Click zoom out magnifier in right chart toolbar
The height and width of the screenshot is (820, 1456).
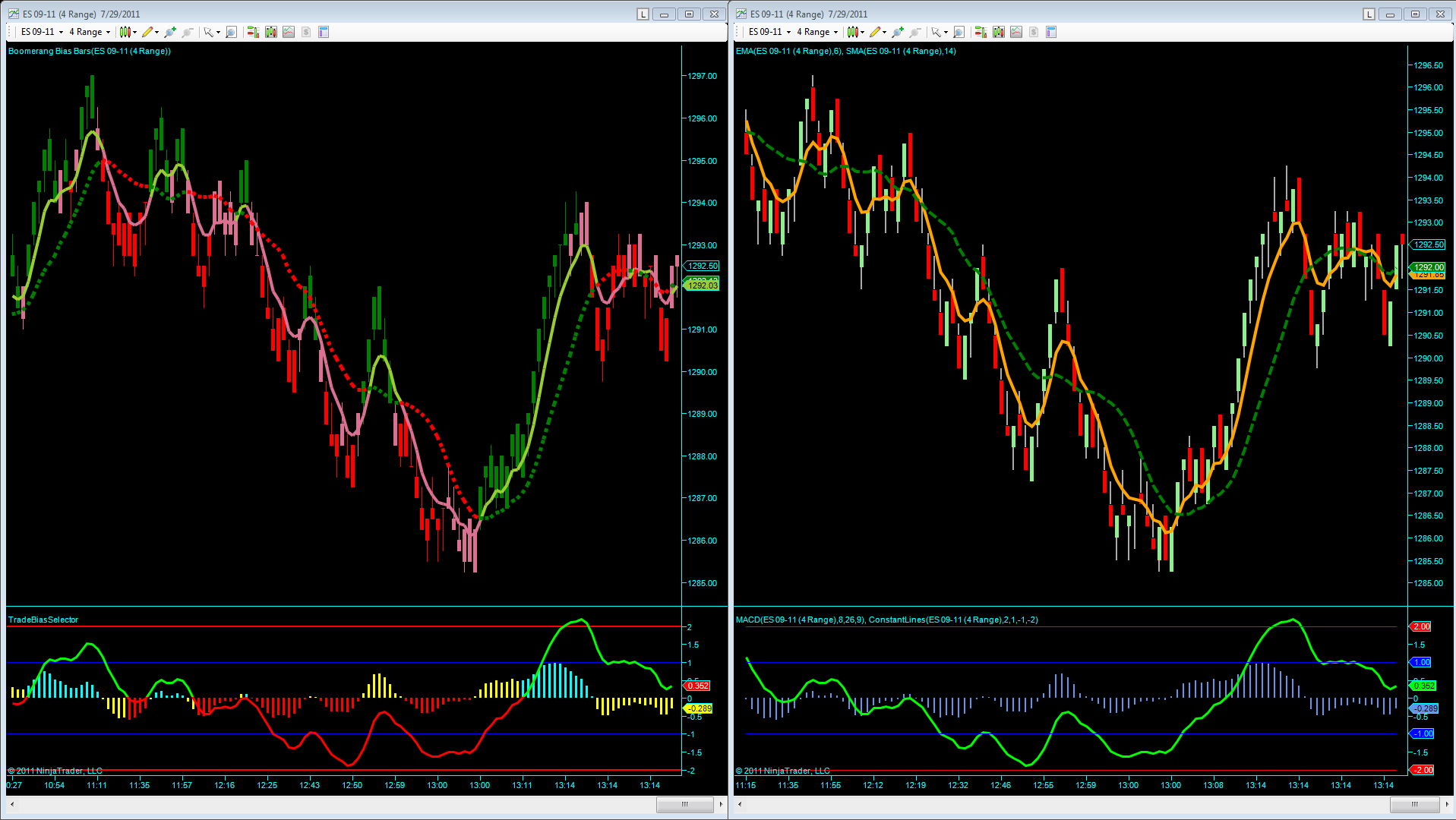915,32
